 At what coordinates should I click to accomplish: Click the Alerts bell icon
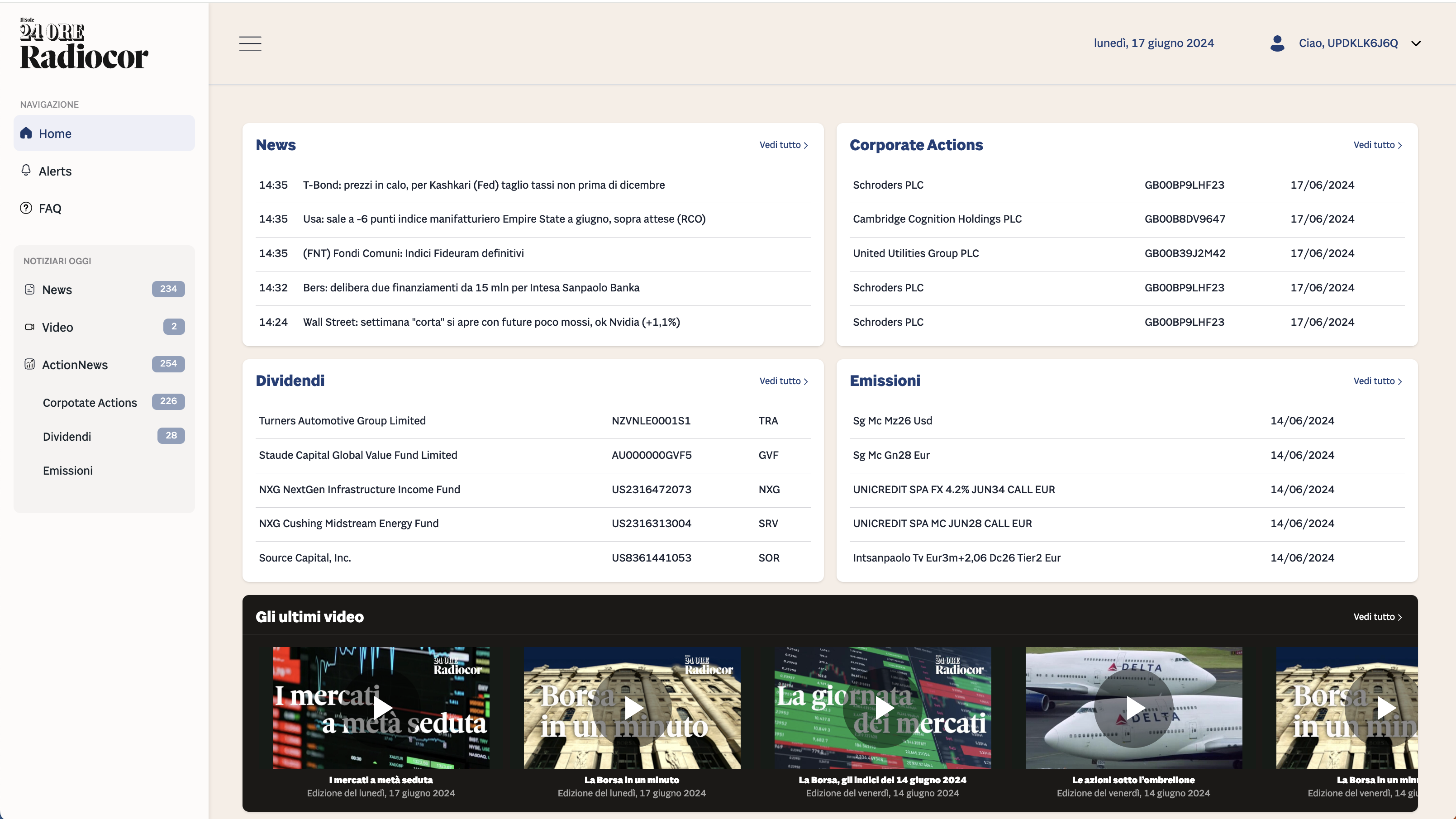pos(26,171)
